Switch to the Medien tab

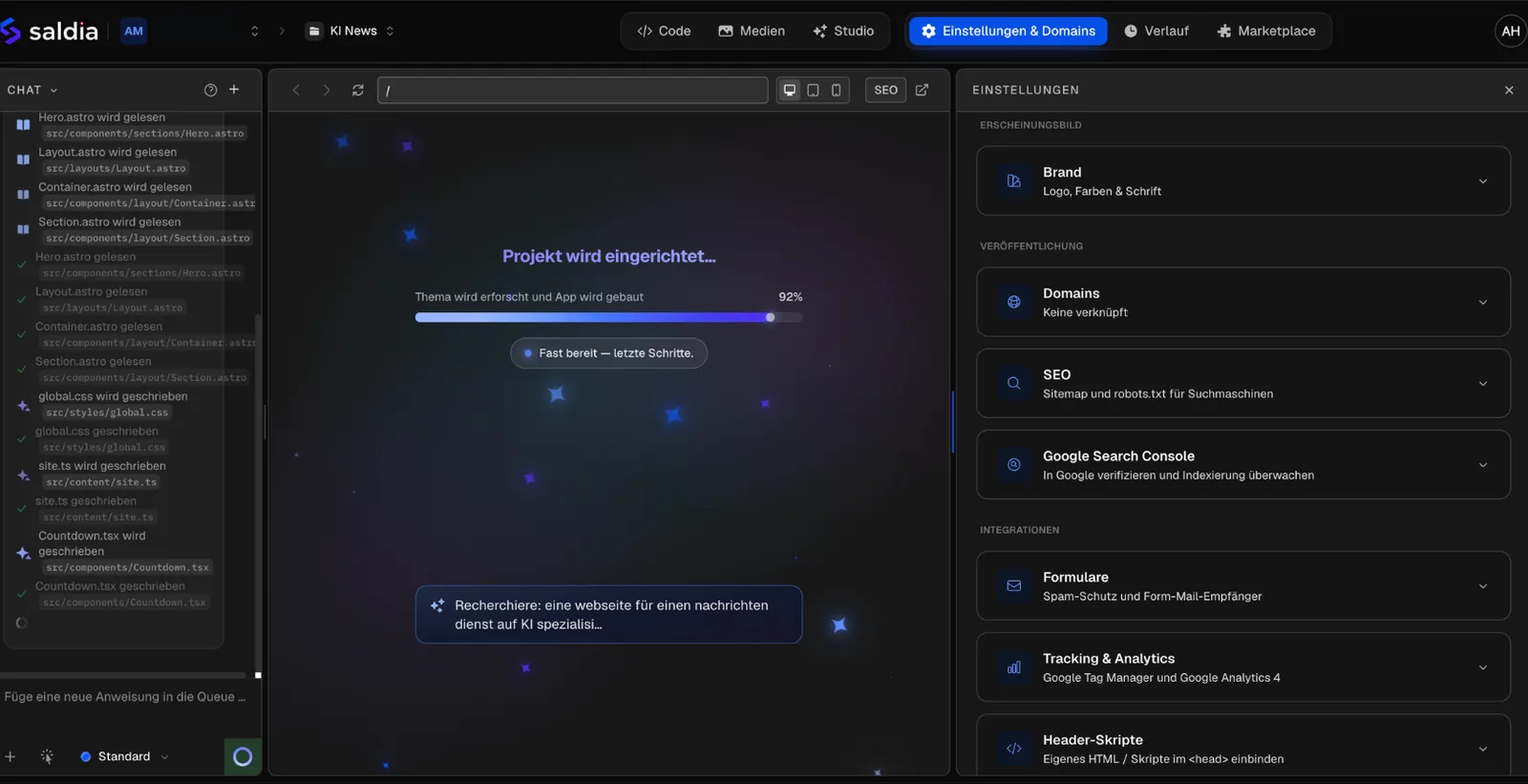pyautogui.click(x=752, y=32)
